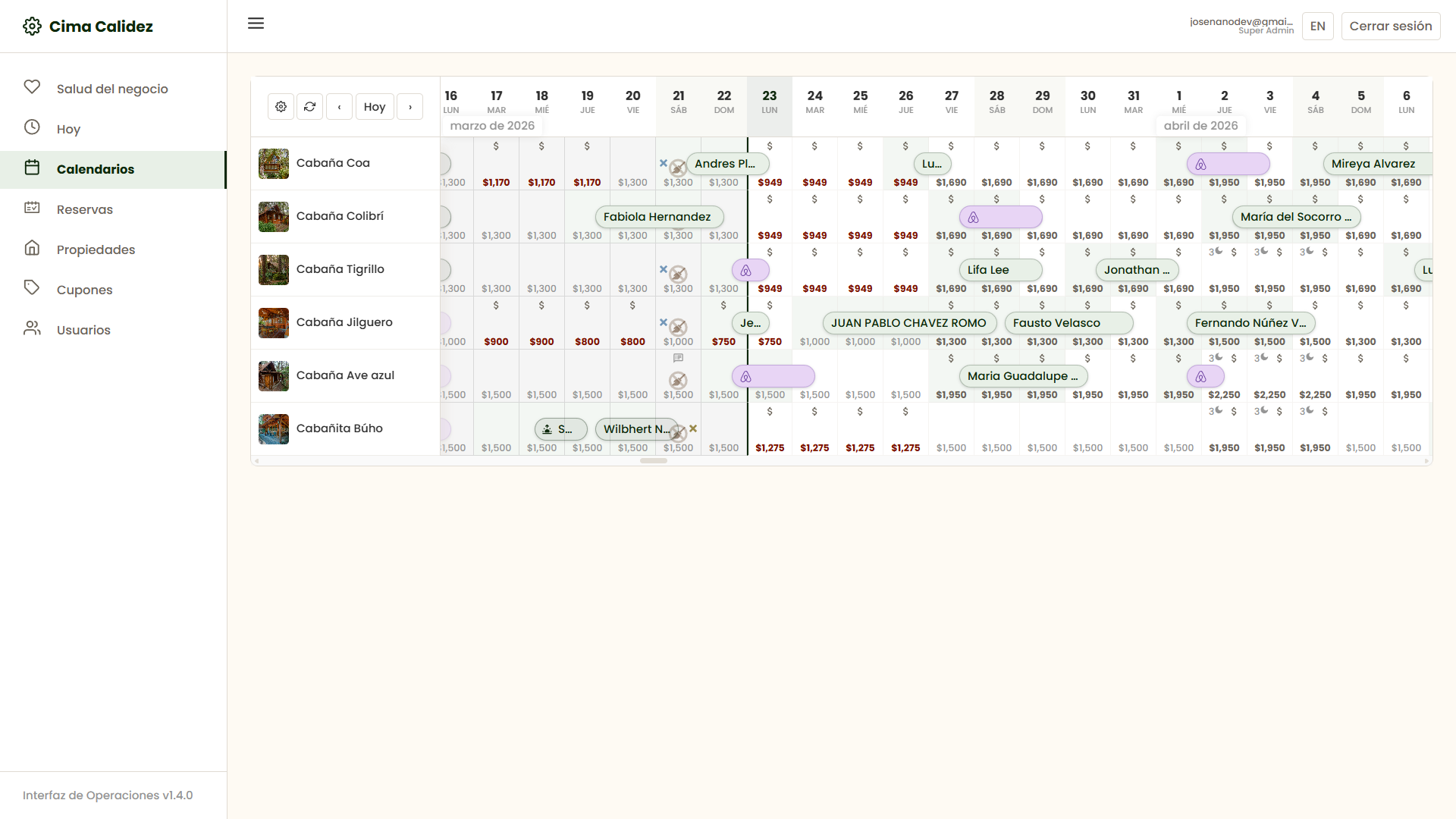This screenshot has width=1456, height=819.
Task: Open note icon in Cabaña Ave azul row
Action: [679, 358]
